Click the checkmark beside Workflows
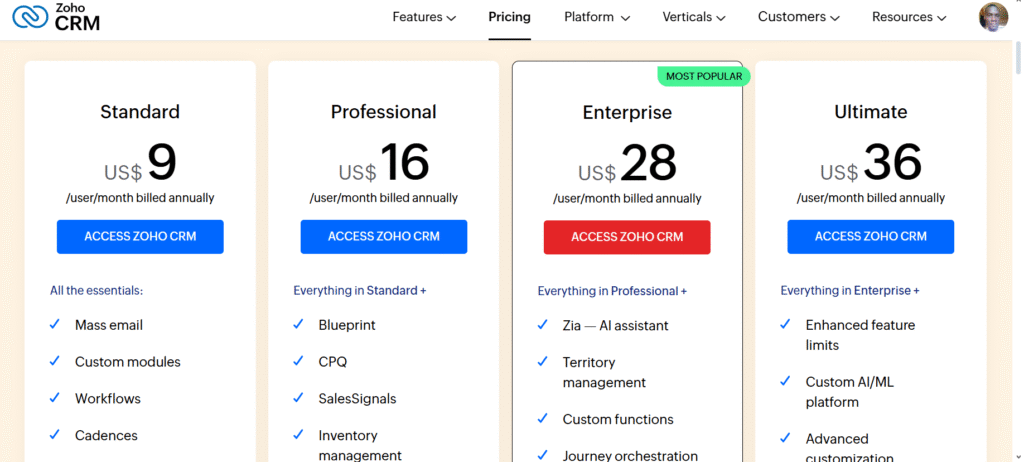The width and height of the screenshot is (1024, 462). pyautogui.click(x=55, y=397)
